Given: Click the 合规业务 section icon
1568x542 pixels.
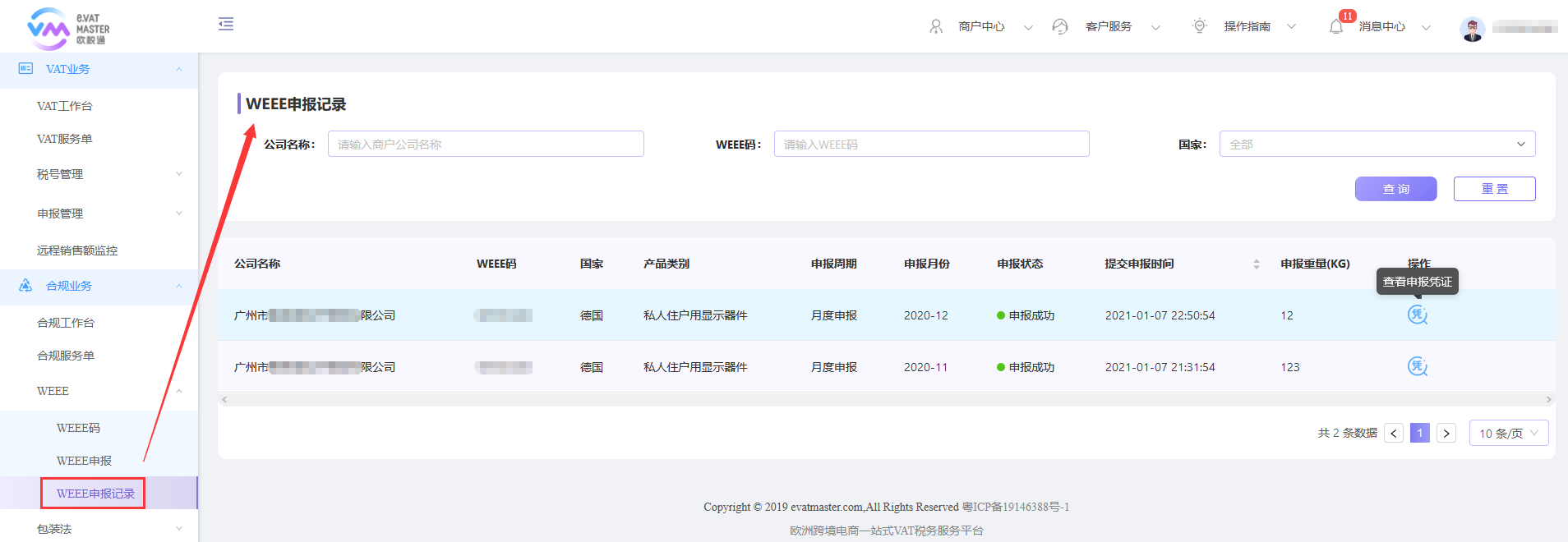Looking at the screenshot, I should coord(25,286).
